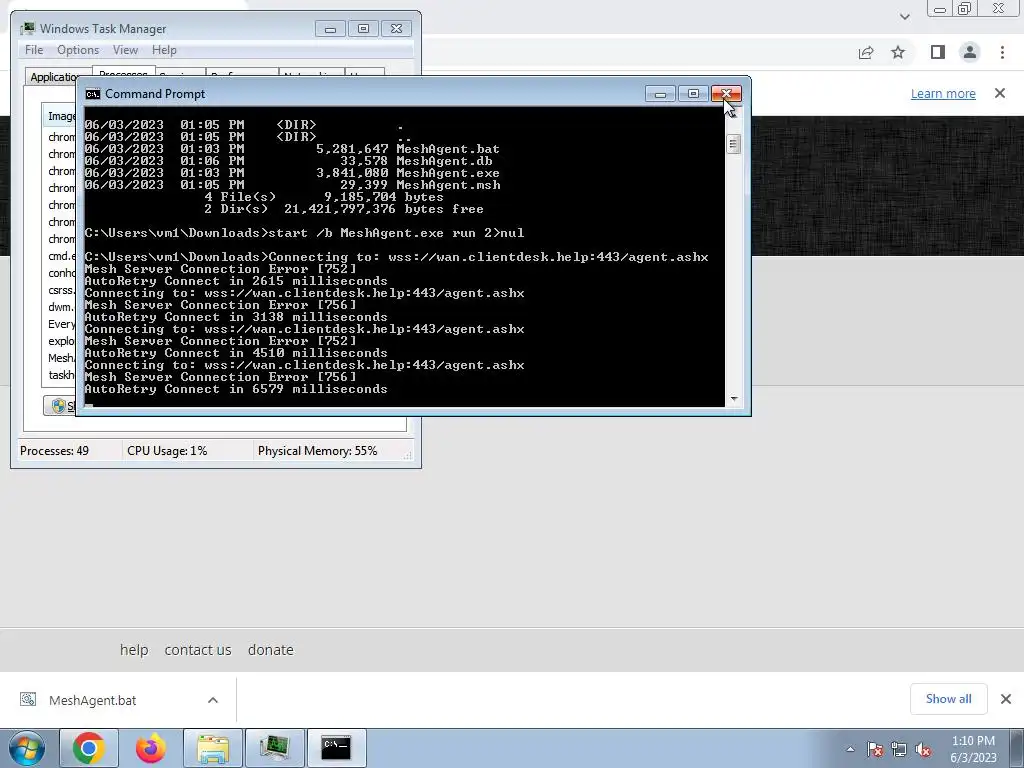Open the Chrome tab search chevron
Image resolution: width=1024 pixels, height=768 pixels.
coord(904,16)
